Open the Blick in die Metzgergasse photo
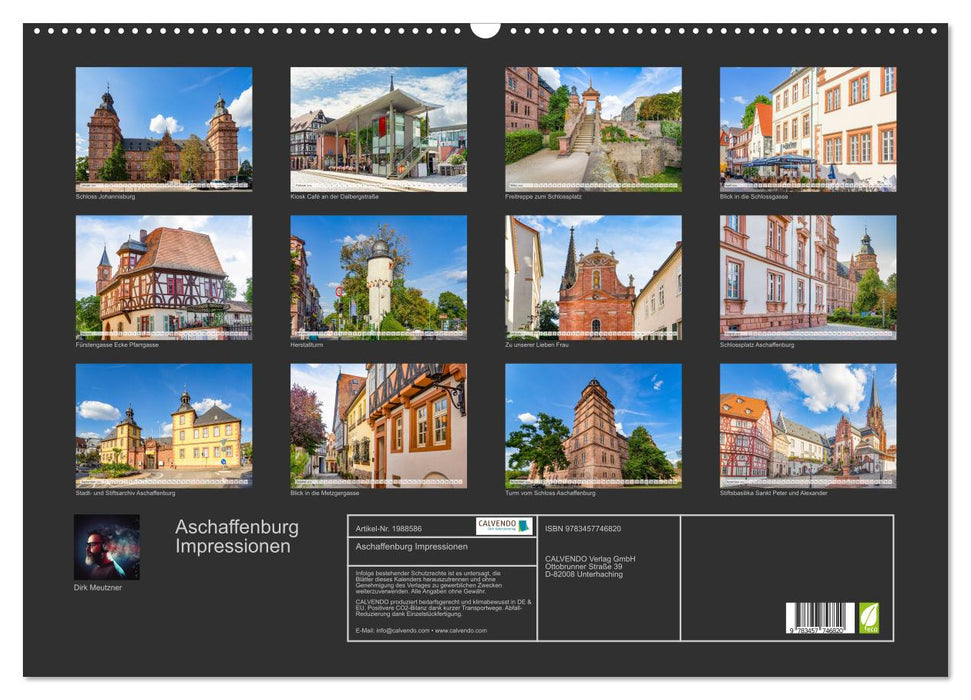The width and height of the screenshot is (971, 700). click(378, 425)
